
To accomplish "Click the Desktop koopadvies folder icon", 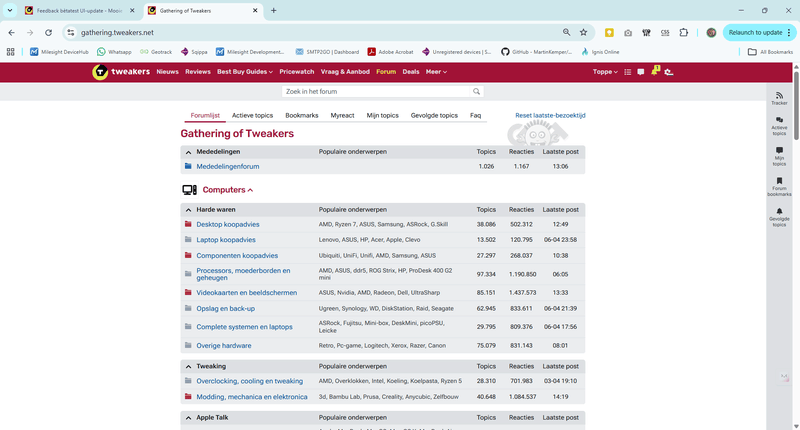I will coord(188,224).
